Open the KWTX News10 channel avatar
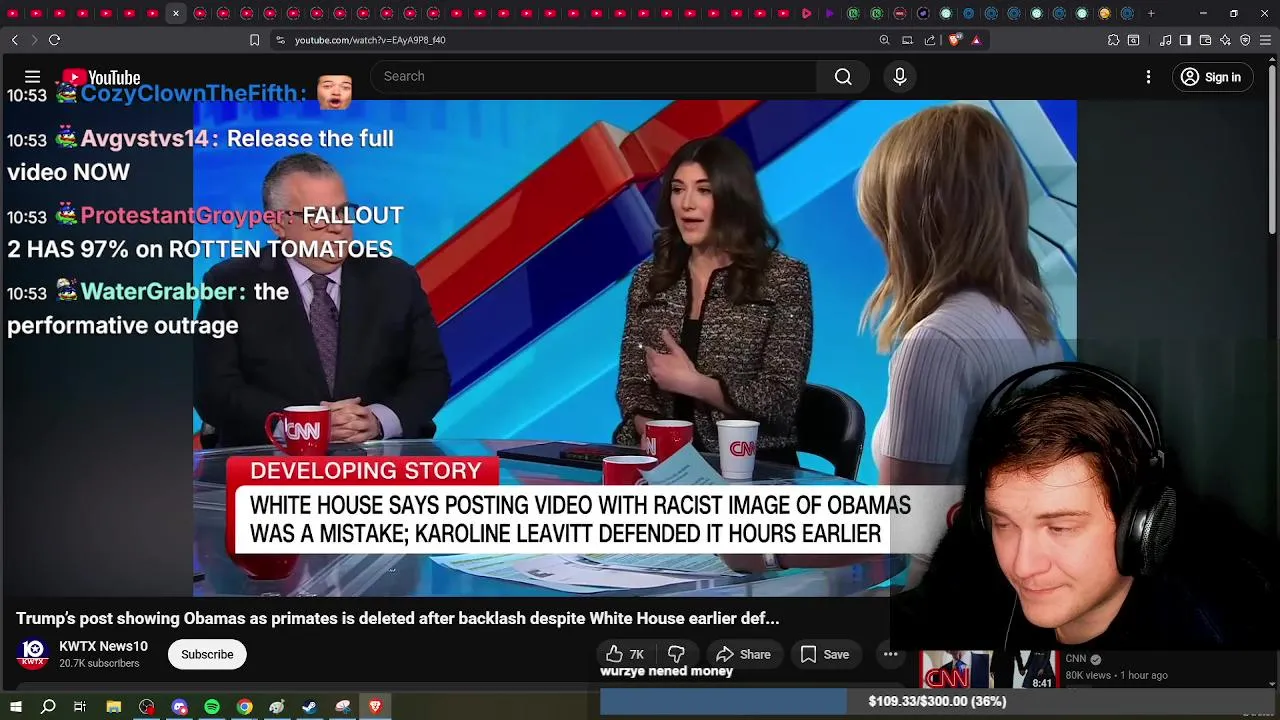Screen dimensions: 1280x720 33,654
